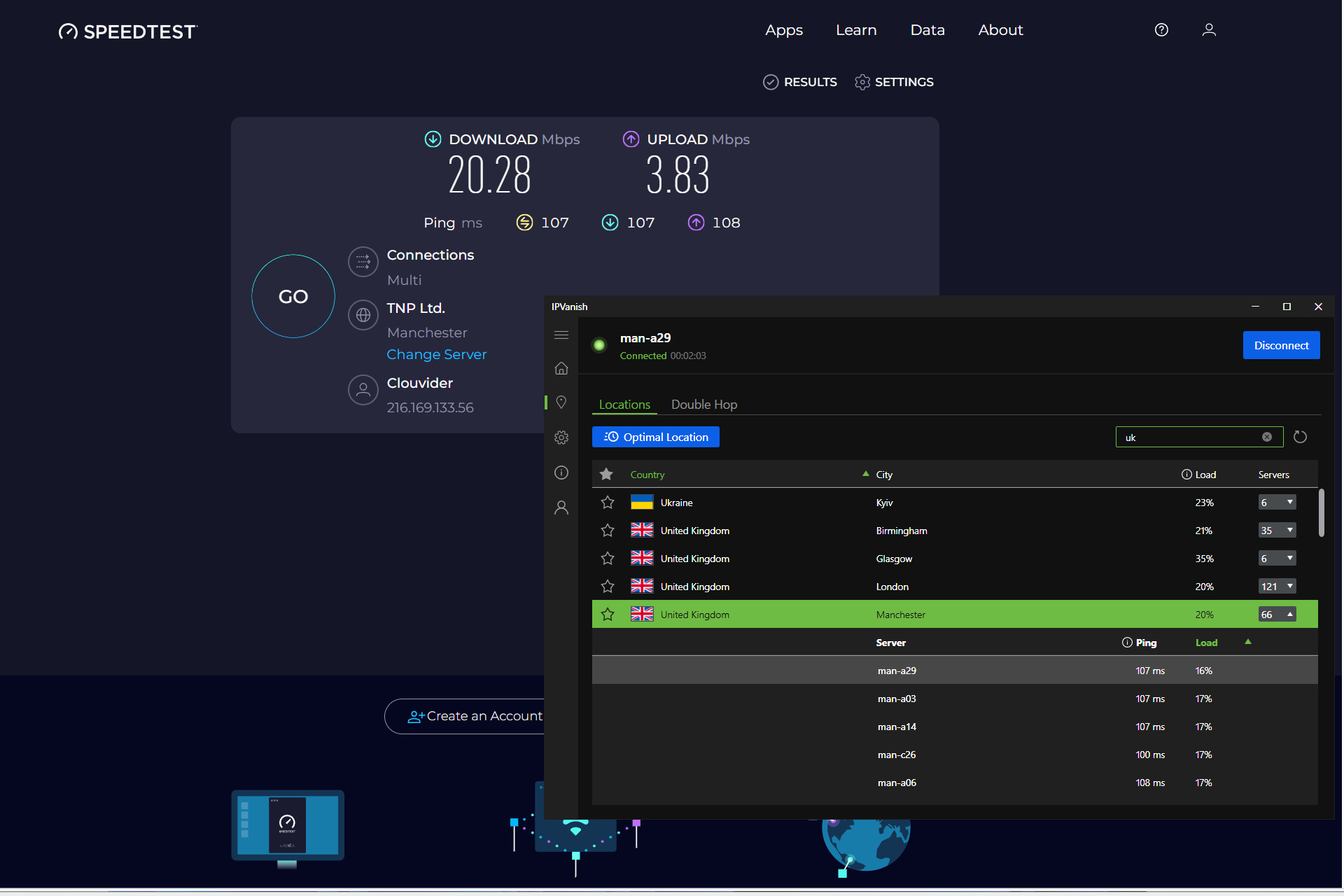
Task: Click the Optimal Location button
Action: 657,437
